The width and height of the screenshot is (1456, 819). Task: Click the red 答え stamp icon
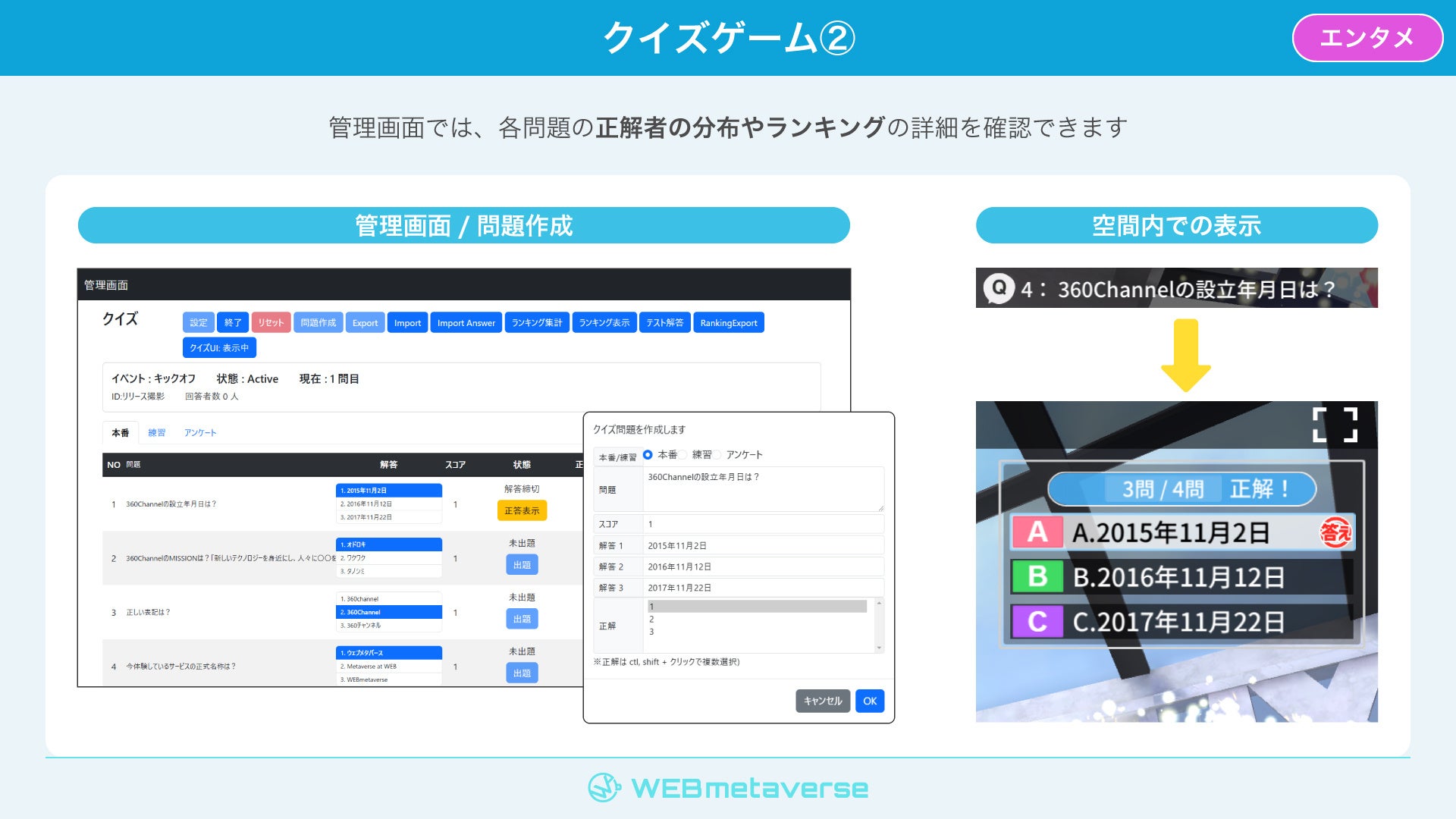click(x=1335, y=532)
